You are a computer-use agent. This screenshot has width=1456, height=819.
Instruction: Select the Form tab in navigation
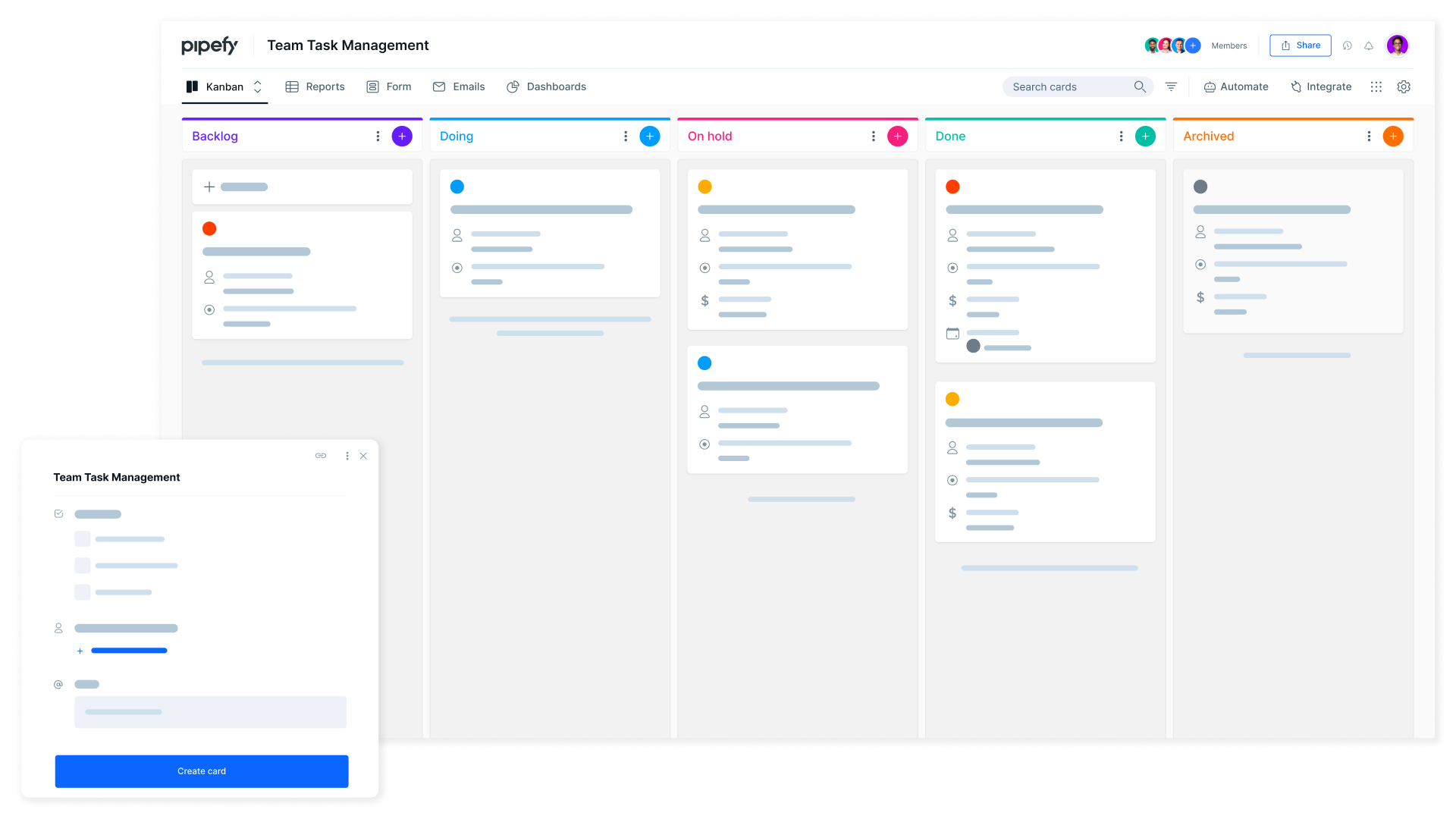[x=391, y=86]
